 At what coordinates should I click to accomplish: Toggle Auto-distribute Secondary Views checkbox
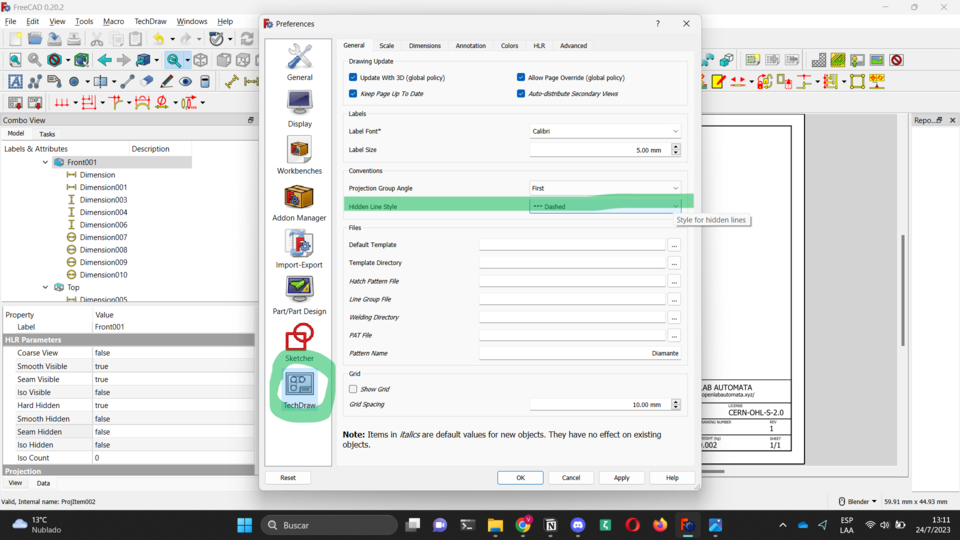521,94
